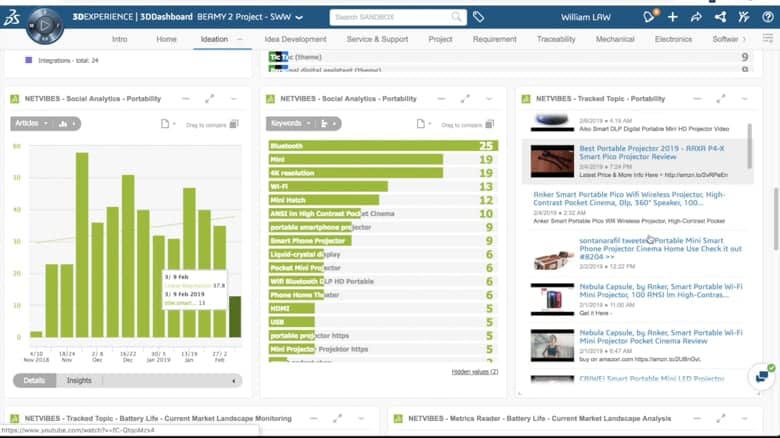Select the Insights toggle button

pyautogui.click(x=79, y=380)
